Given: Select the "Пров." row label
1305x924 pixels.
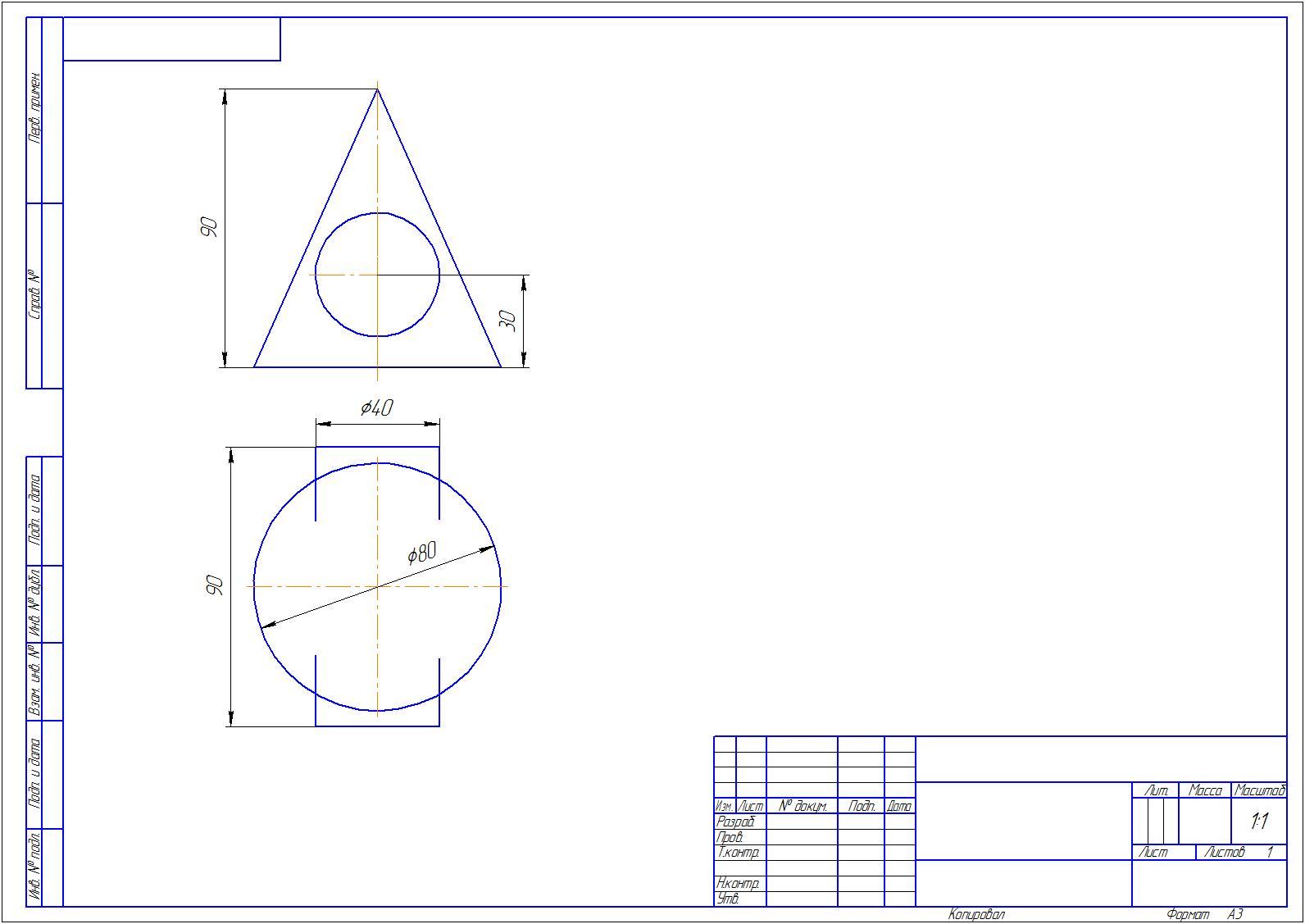Looking at the screenshot, I should (730, 837).
